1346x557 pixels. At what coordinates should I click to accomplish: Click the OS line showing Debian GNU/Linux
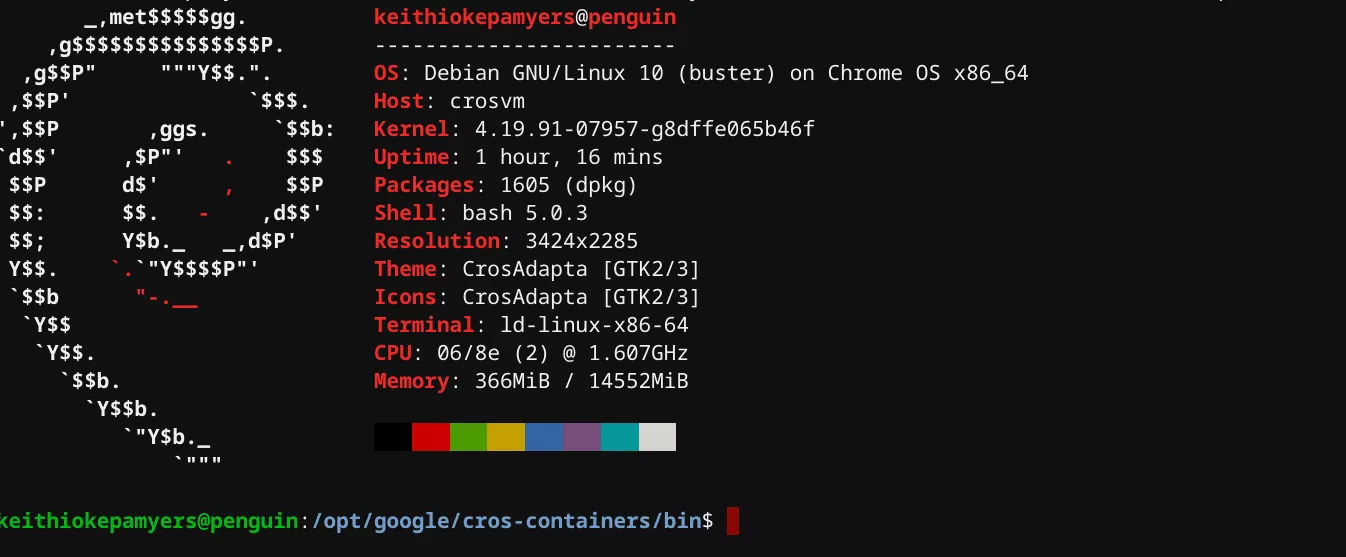click(x=700, y=73)
